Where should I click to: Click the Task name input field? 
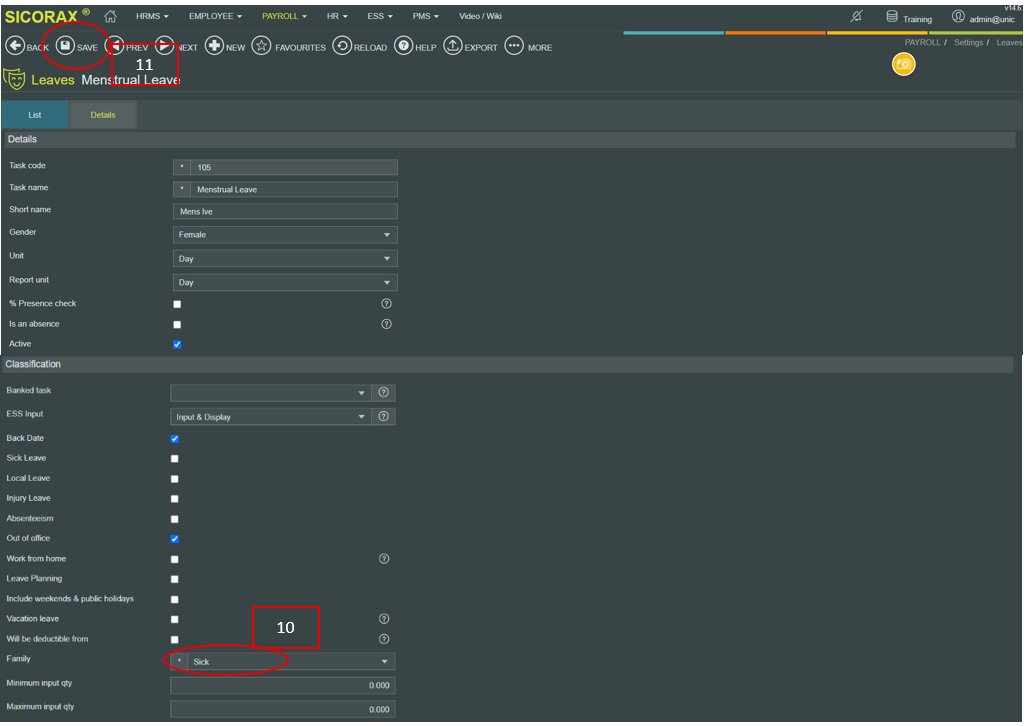(x=293, y=189)
